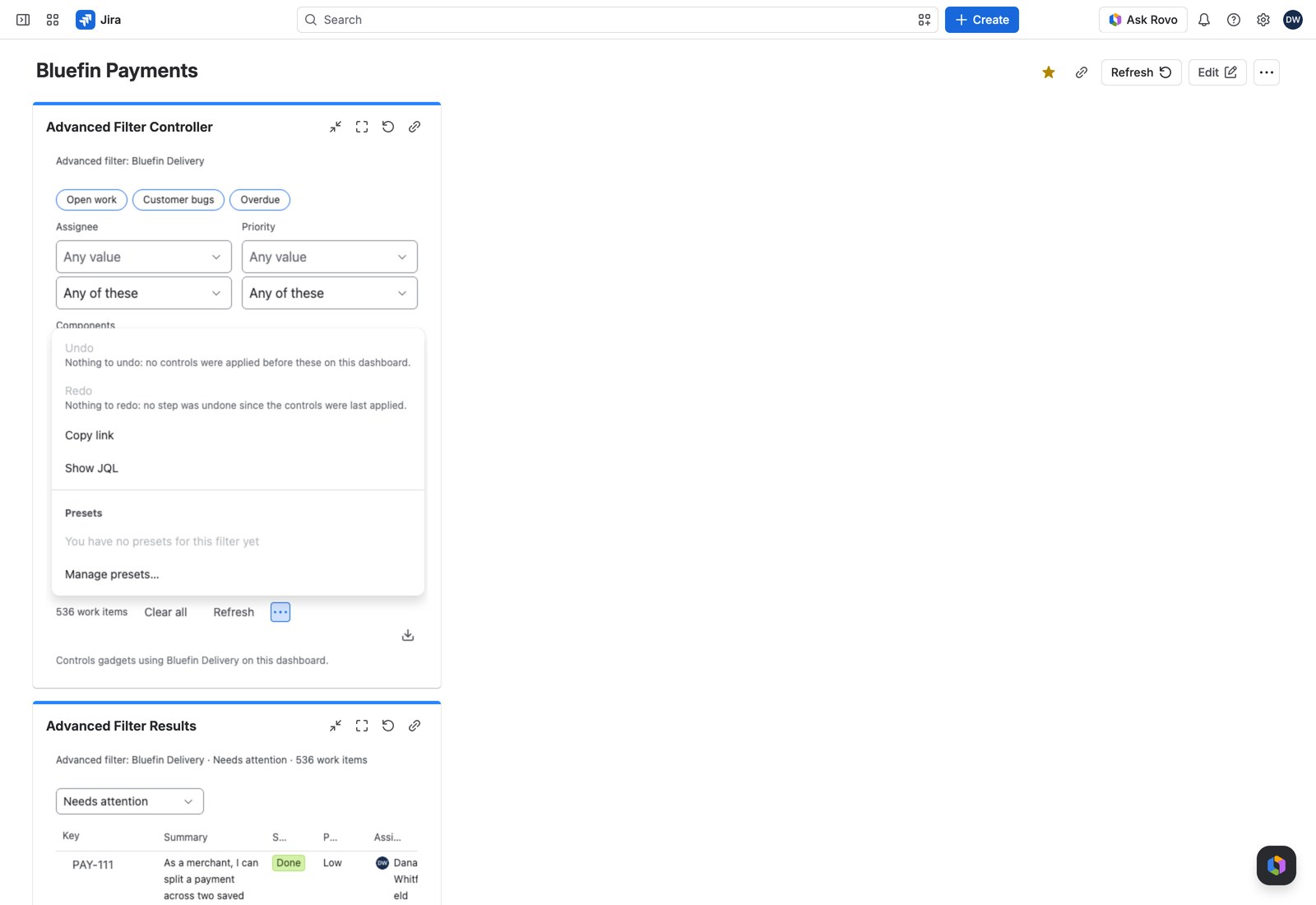Choose Show JQL from the popup menu

[238, 468]
